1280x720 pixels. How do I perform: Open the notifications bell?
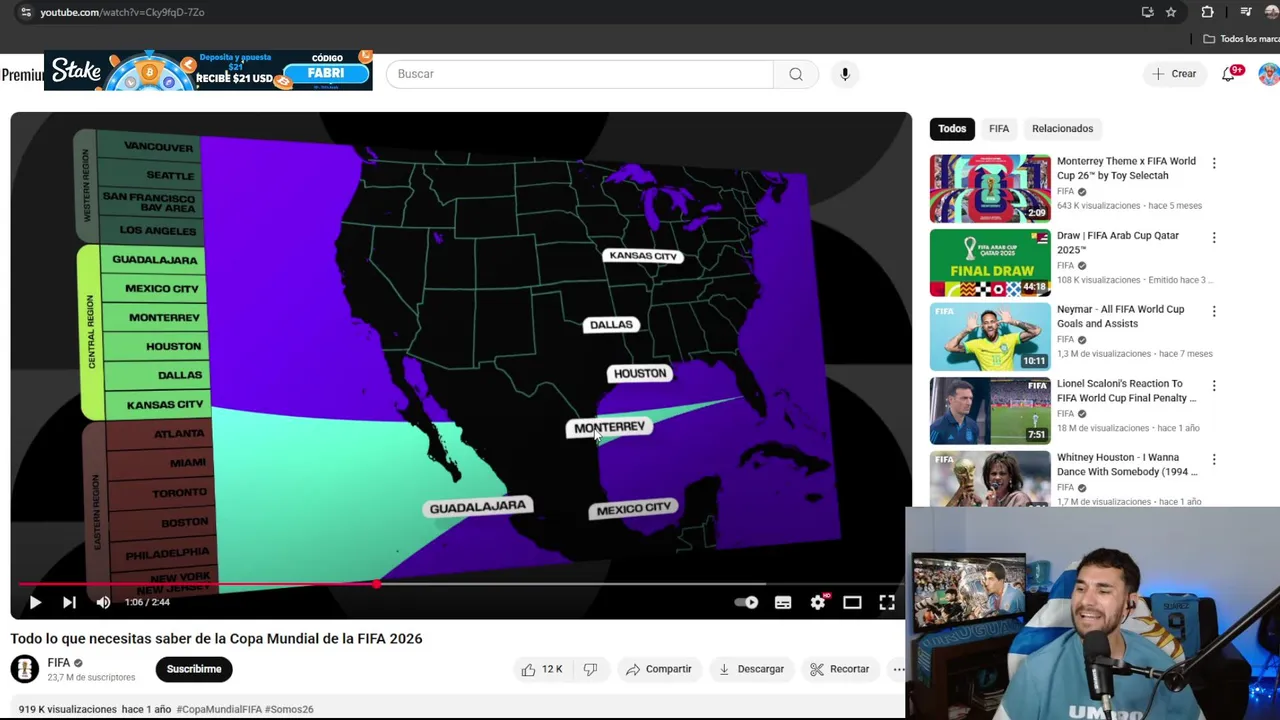pyautogui.click(x=1229, y=74)
